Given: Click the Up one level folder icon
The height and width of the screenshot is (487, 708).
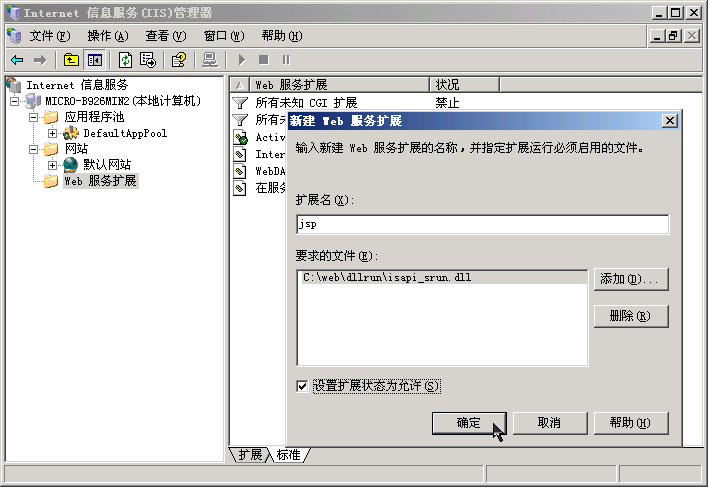Looking at the screenshot, I should pyautogui.click(x=71, y=60).
